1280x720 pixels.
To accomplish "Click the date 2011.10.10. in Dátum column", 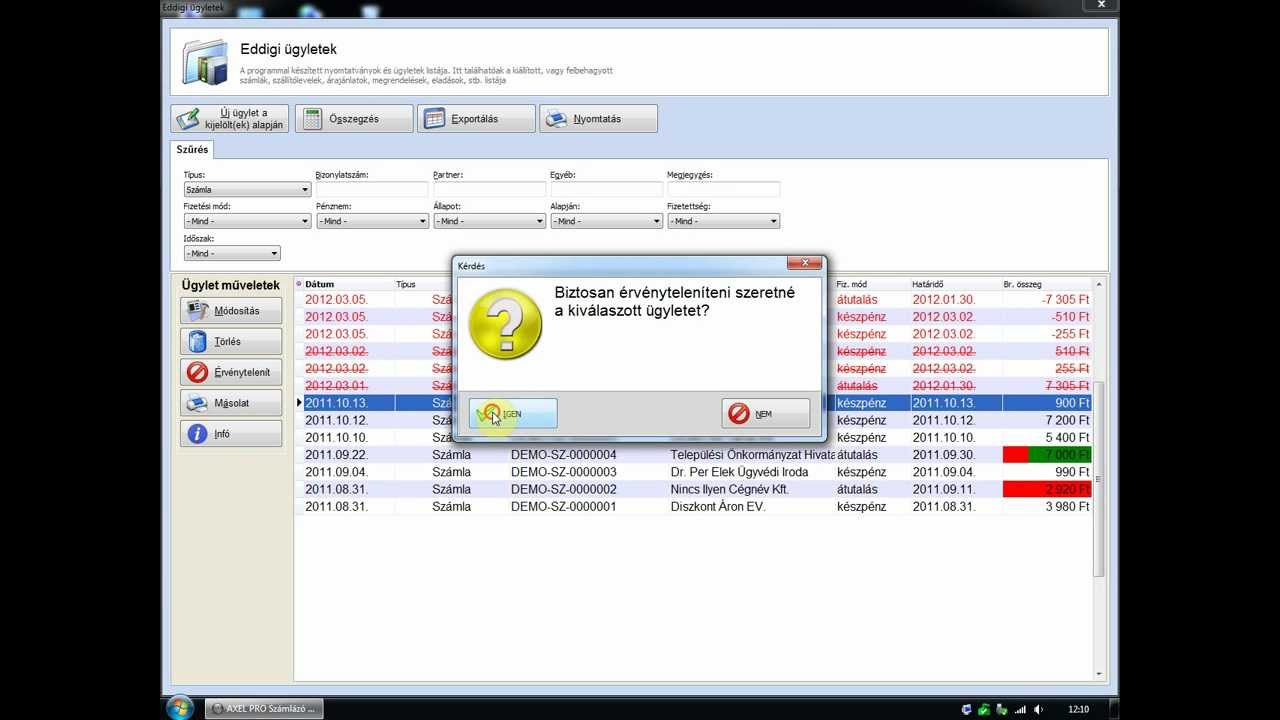I will point(337,437).
